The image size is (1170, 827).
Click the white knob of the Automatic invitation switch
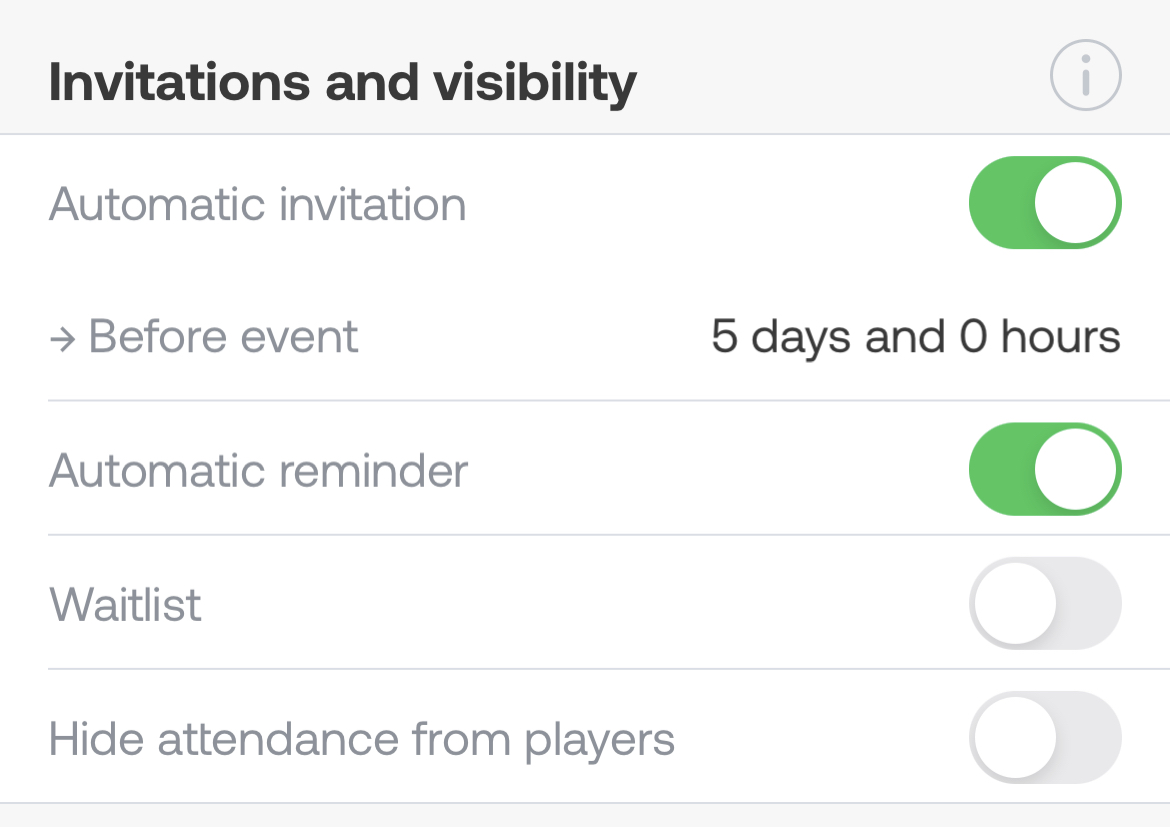pos(1076,202)
